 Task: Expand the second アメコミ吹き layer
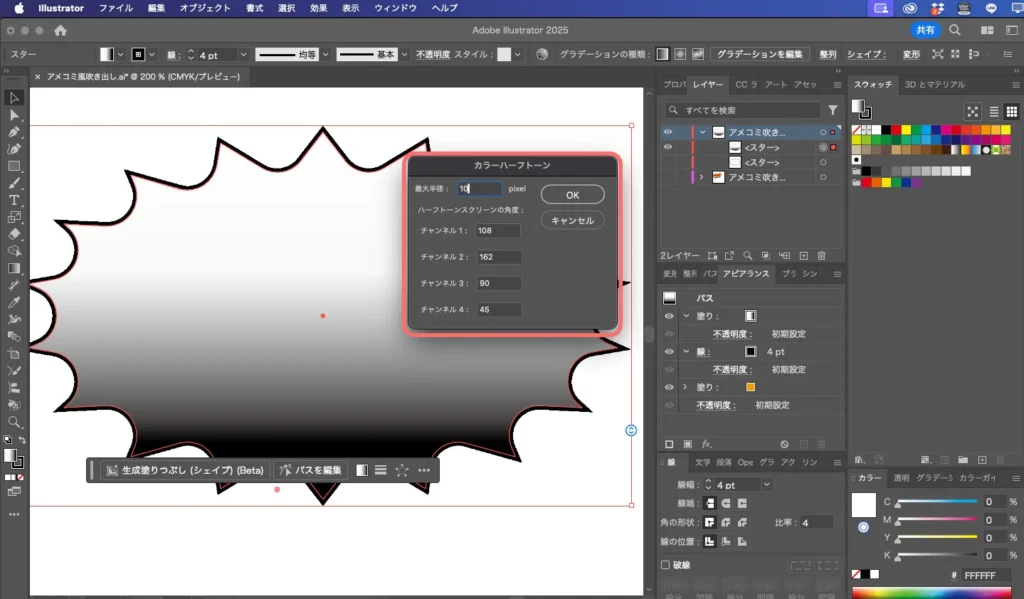pyautogui.click(x=700, y=177)
